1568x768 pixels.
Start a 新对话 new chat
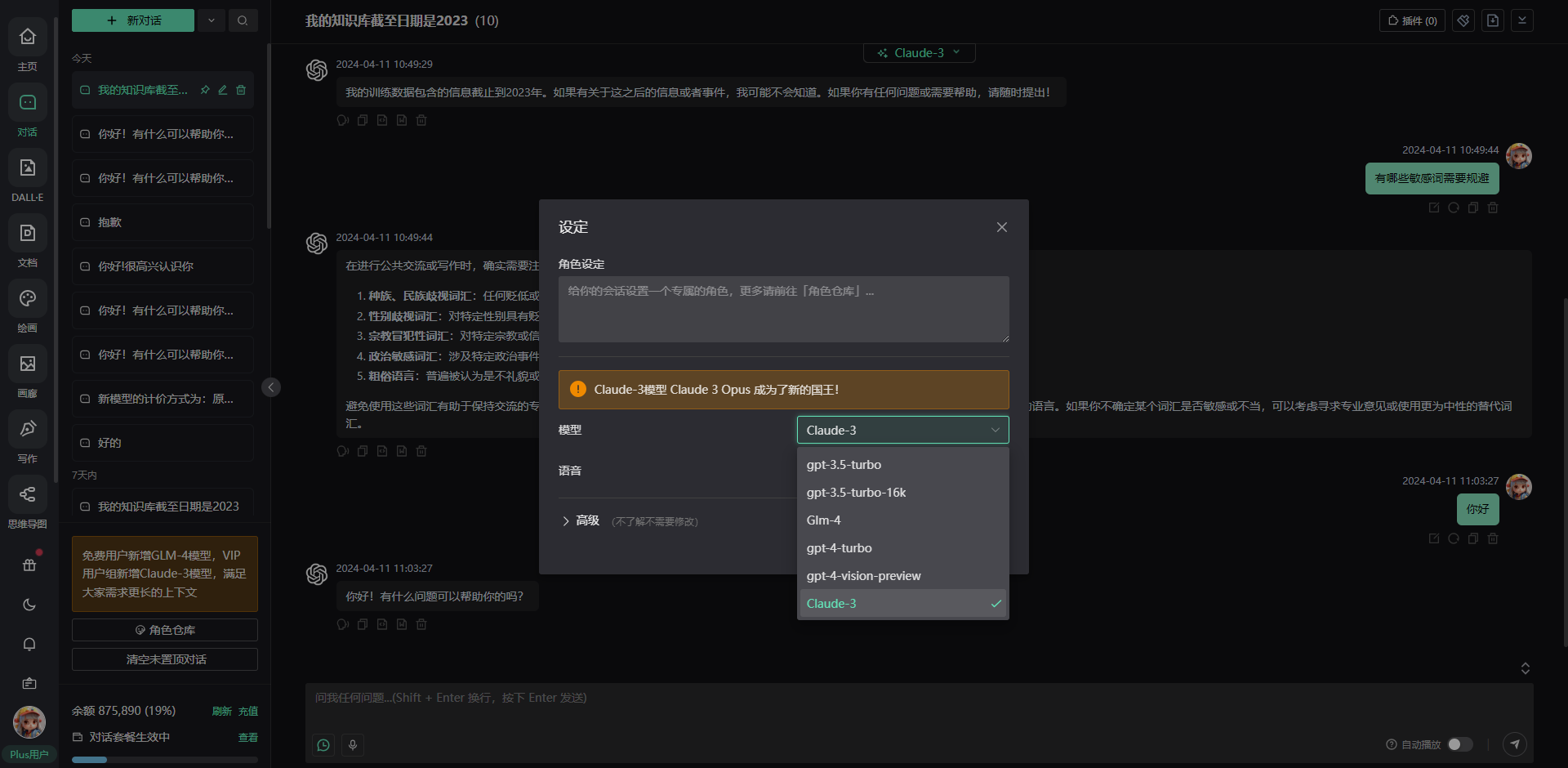pyautogui.click(x=133, y=20)
